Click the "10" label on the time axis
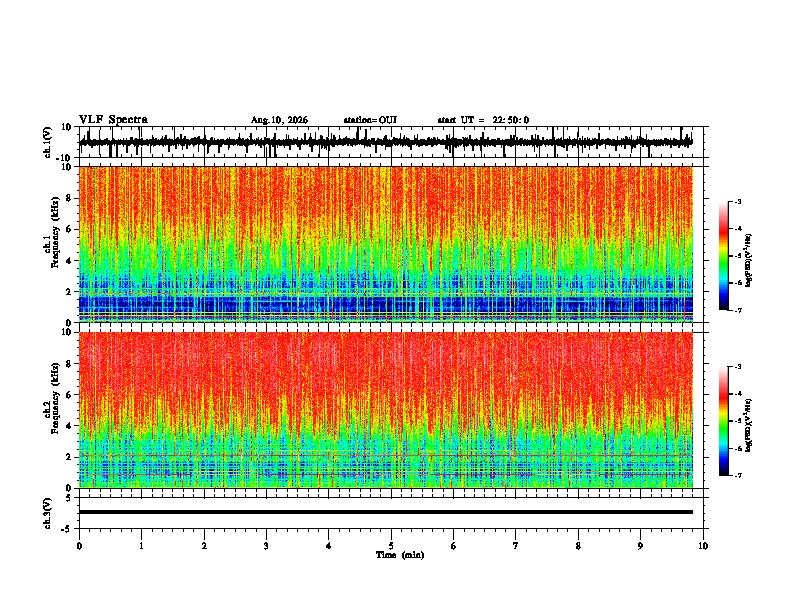 (703, 546)
